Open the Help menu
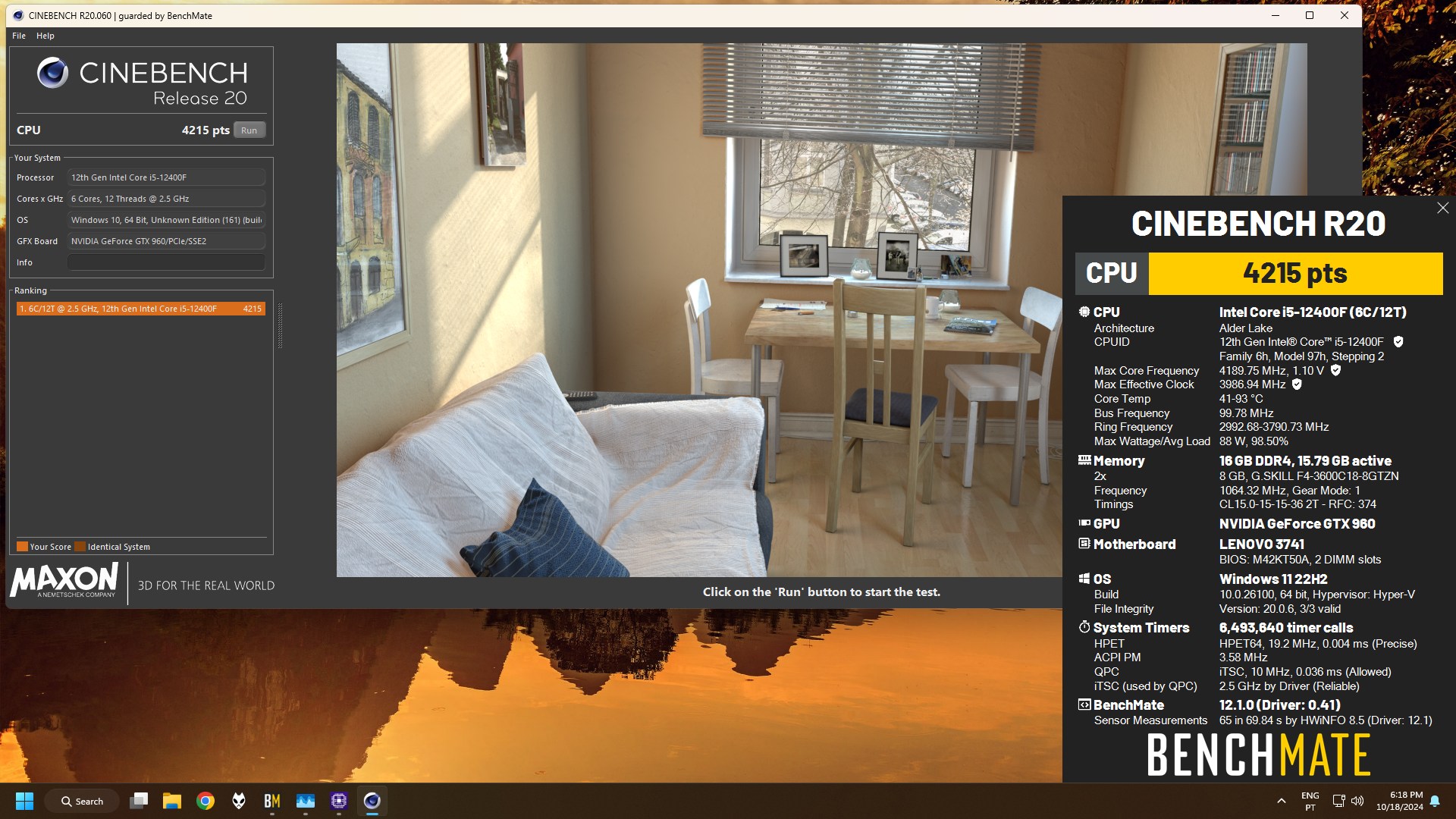 point(45,36)
